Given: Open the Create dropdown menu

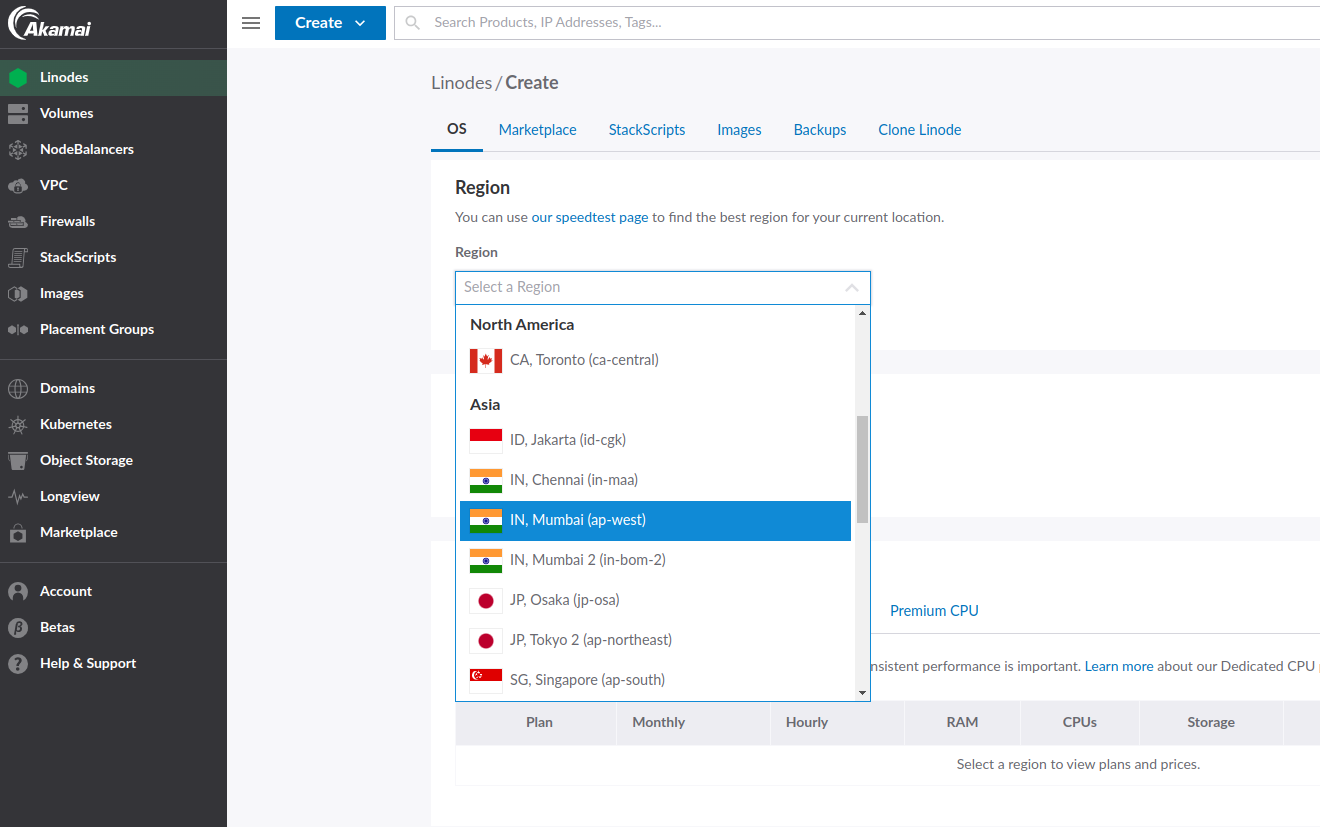Looking at the screenshot, I should pyautogui.click(x=330, y=22).
